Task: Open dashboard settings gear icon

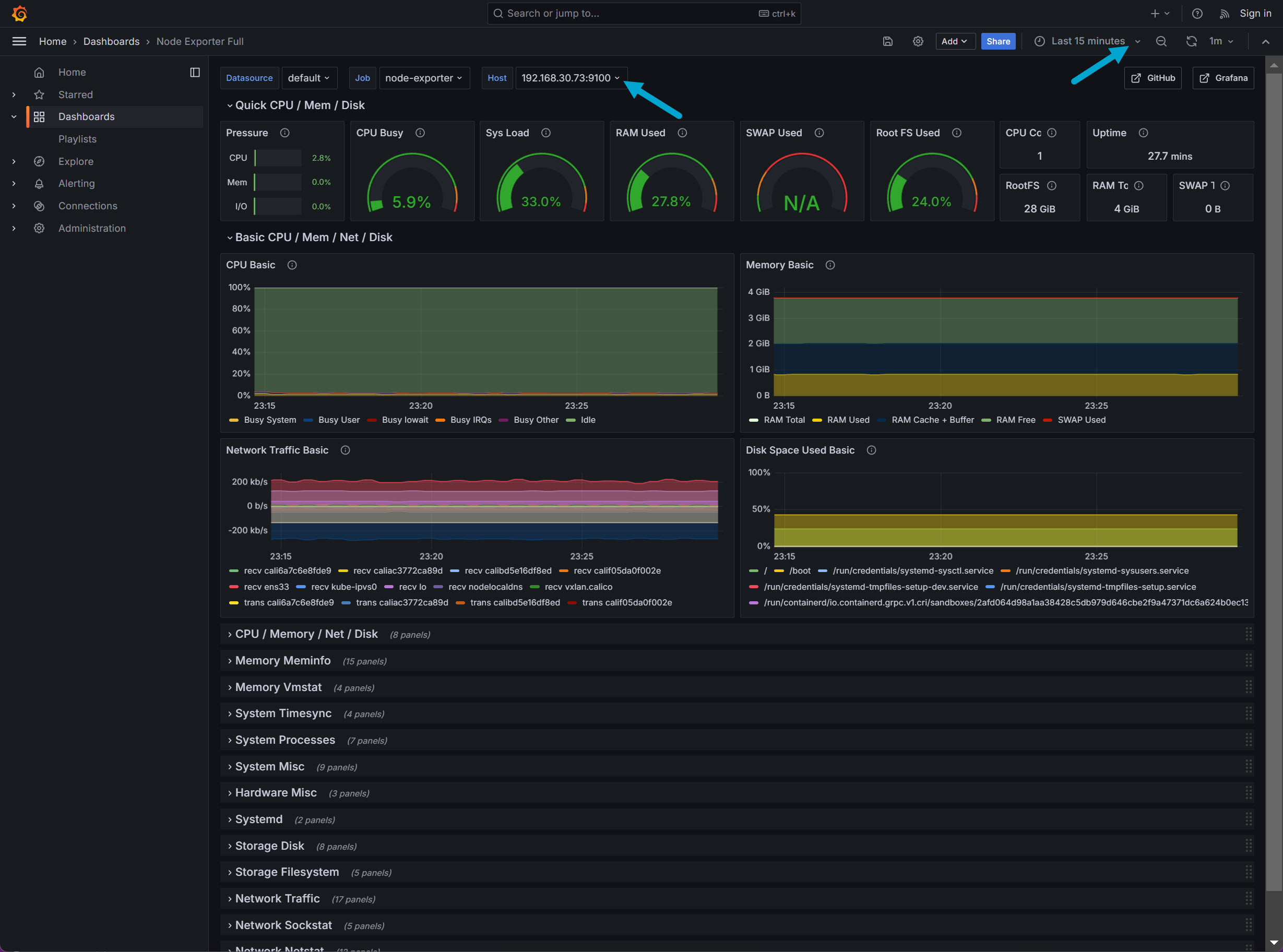Action: [x=918, y=41]
